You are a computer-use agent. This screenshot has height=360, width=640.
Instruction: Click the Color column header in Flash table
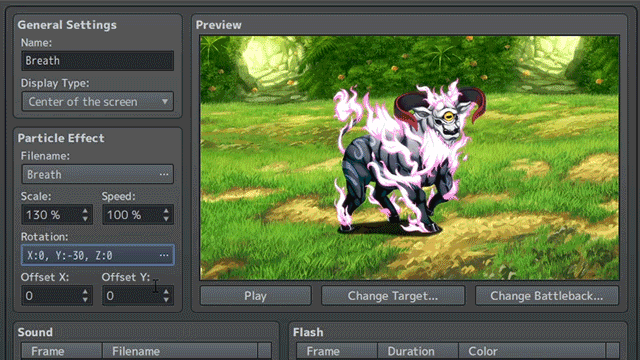[x=532, y=351]
